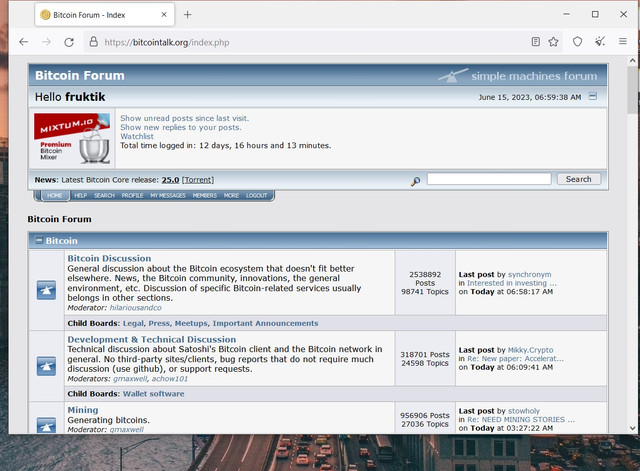Click the Mixtum.io mixer banner image
Viewport: 640px width, 471px height.
[72, 138]
